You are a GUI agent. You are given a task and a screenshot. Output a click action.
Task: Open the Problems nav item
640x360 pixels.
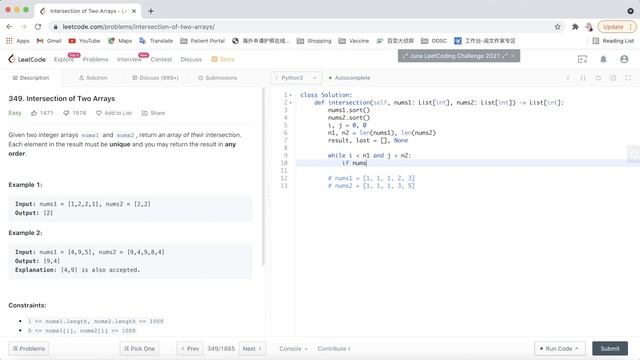click(x=96, y=59)
